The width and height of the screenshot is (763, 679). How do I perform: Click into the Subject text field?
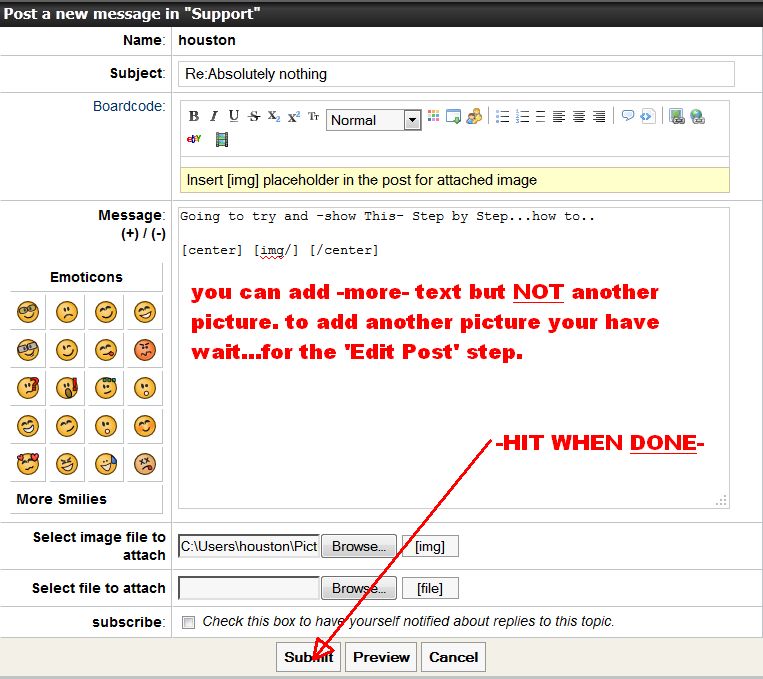[457, 74]
